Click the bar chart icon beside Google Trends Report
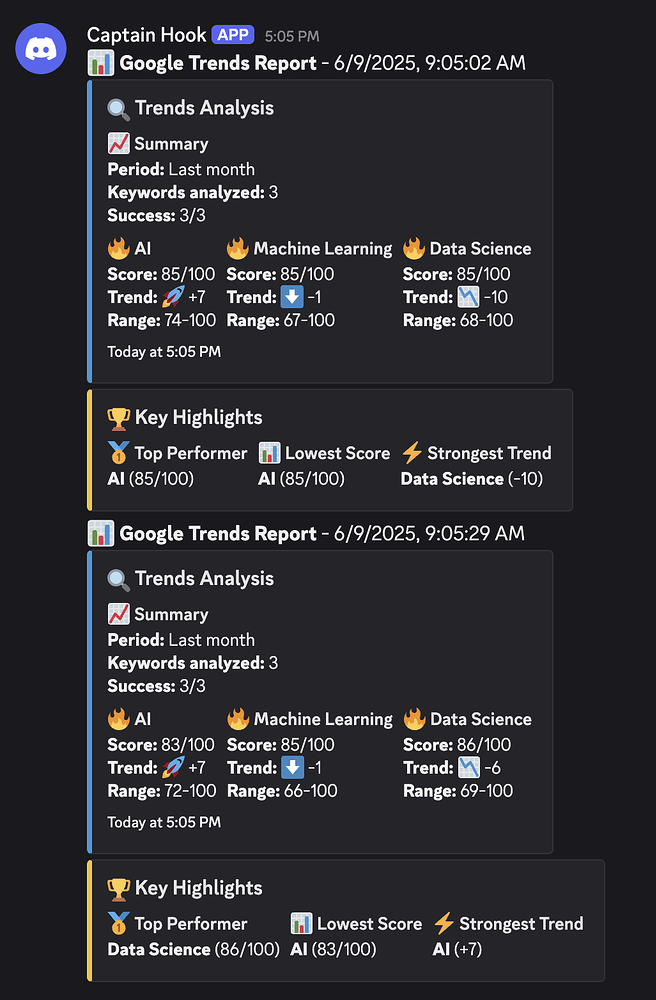 click(x=101, y=62)
